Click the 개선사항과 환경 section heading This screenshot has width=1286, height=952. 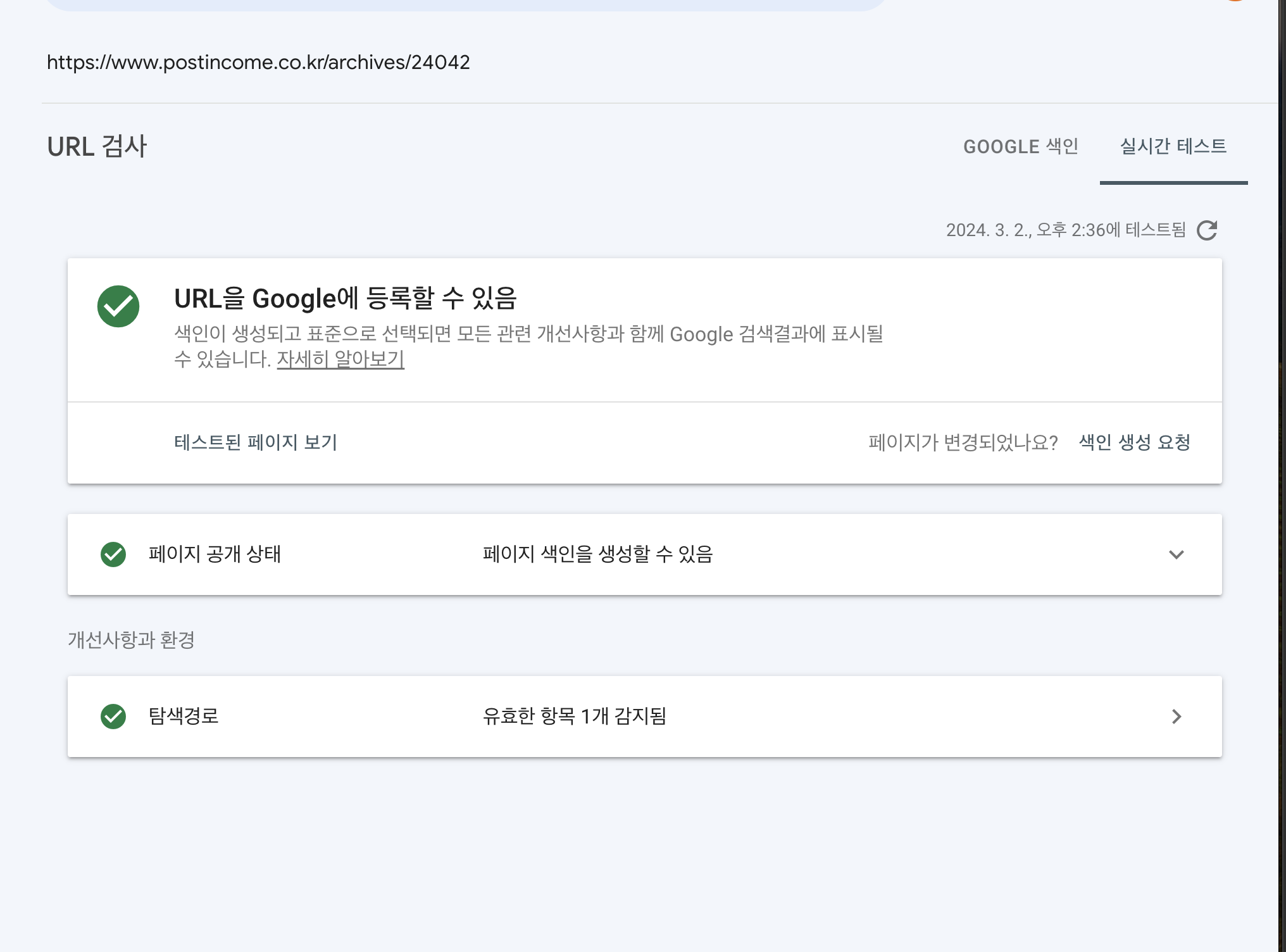(131, 640)
